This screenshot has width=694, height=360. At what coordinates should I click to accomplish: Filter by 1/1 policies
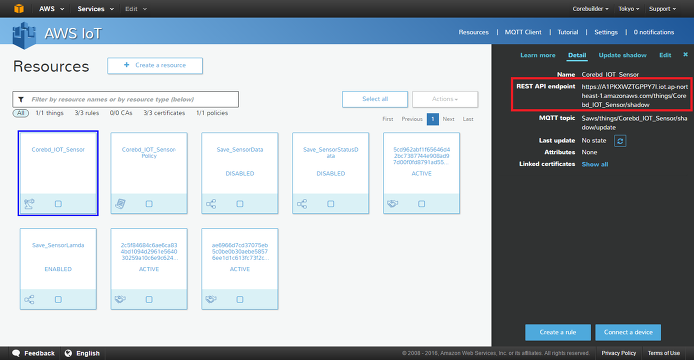coord(212,113)
